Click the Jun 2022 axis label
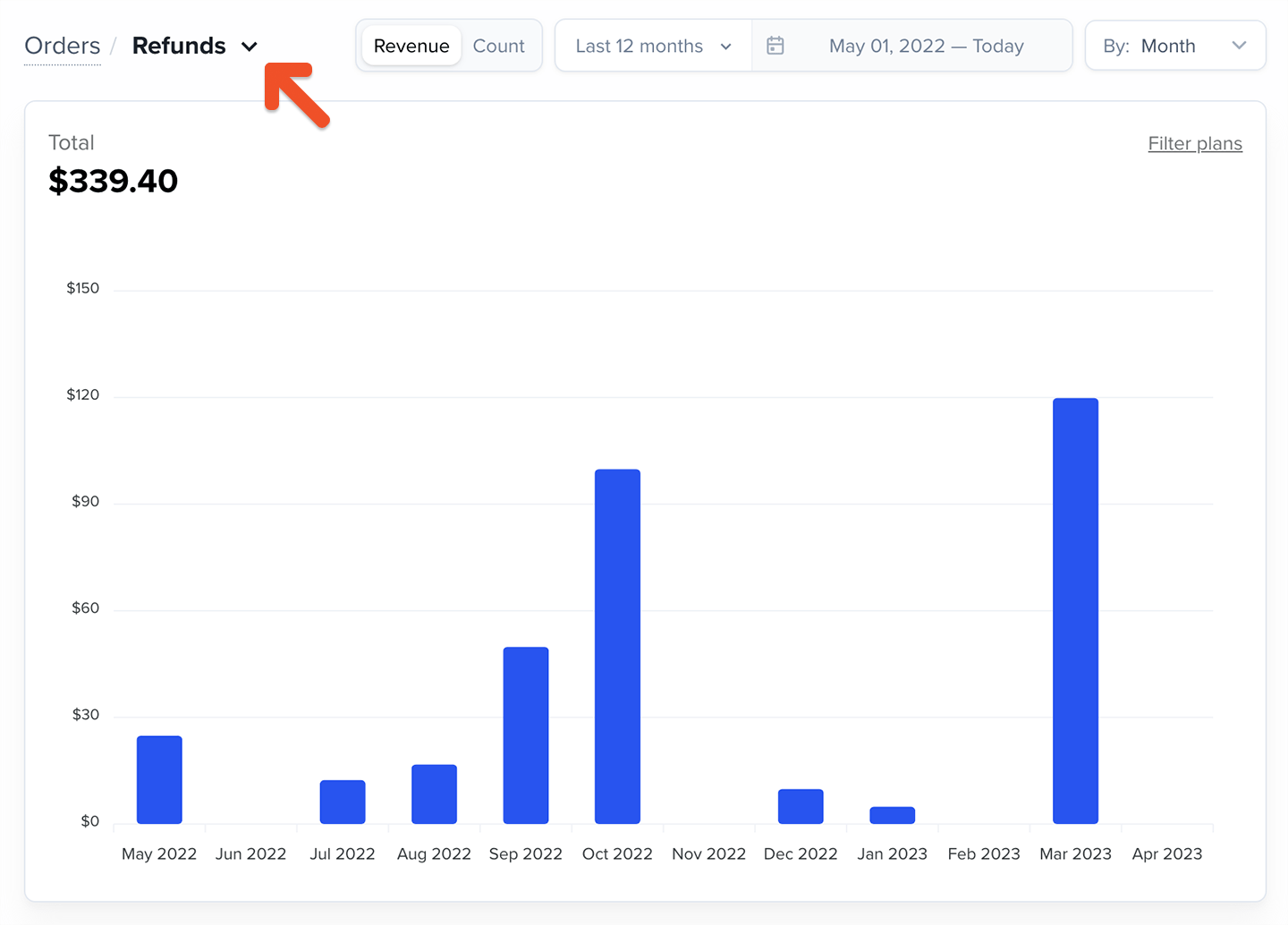The width and height of the screenshot is (1288, 925). [x=250, y=853]
